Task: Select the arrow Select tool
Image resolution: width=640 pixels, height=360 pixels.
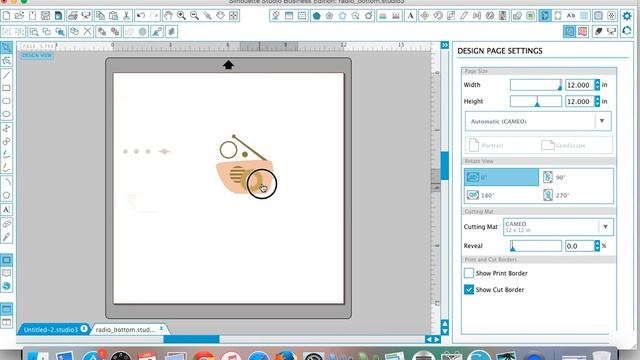Action: [7, 47]
